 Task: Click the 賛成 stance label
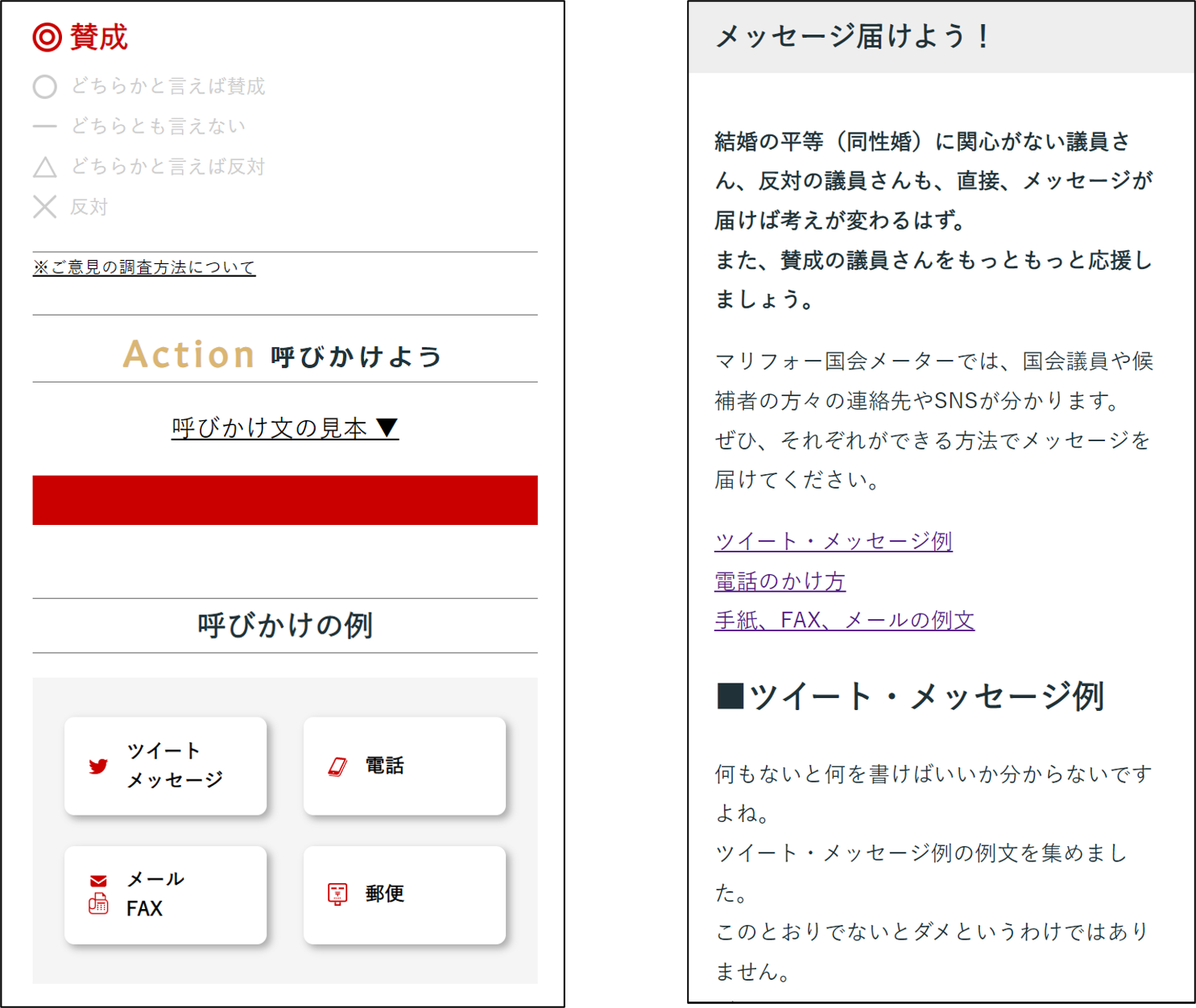pyautogui.click(x=99, y=37)
